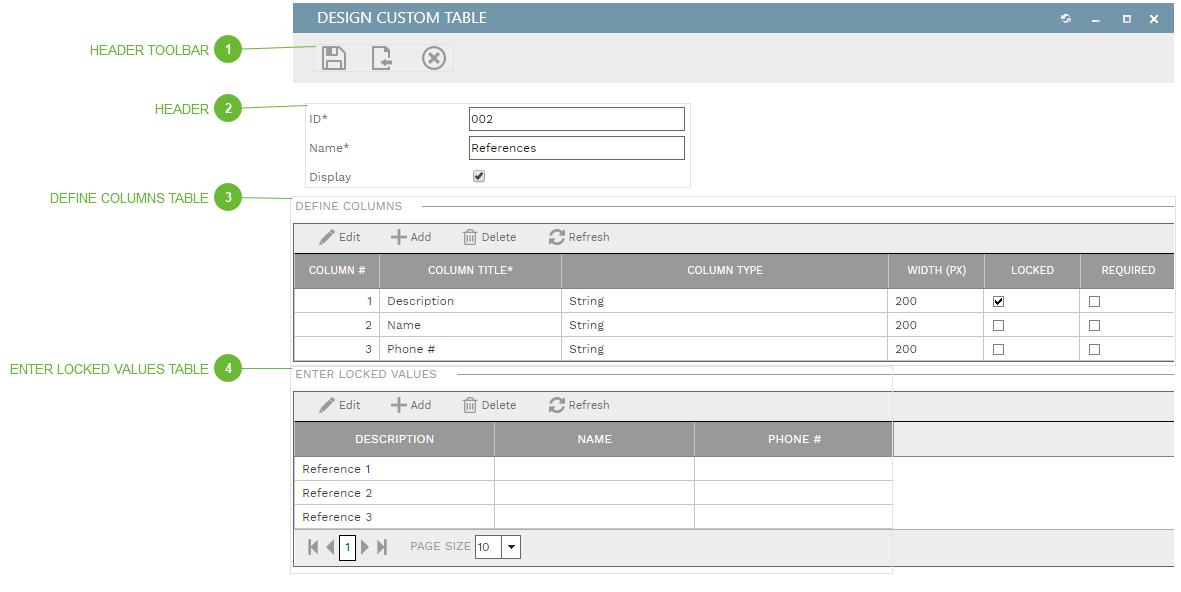
Task: Enable Required for the Name column
Action: 1094,324
